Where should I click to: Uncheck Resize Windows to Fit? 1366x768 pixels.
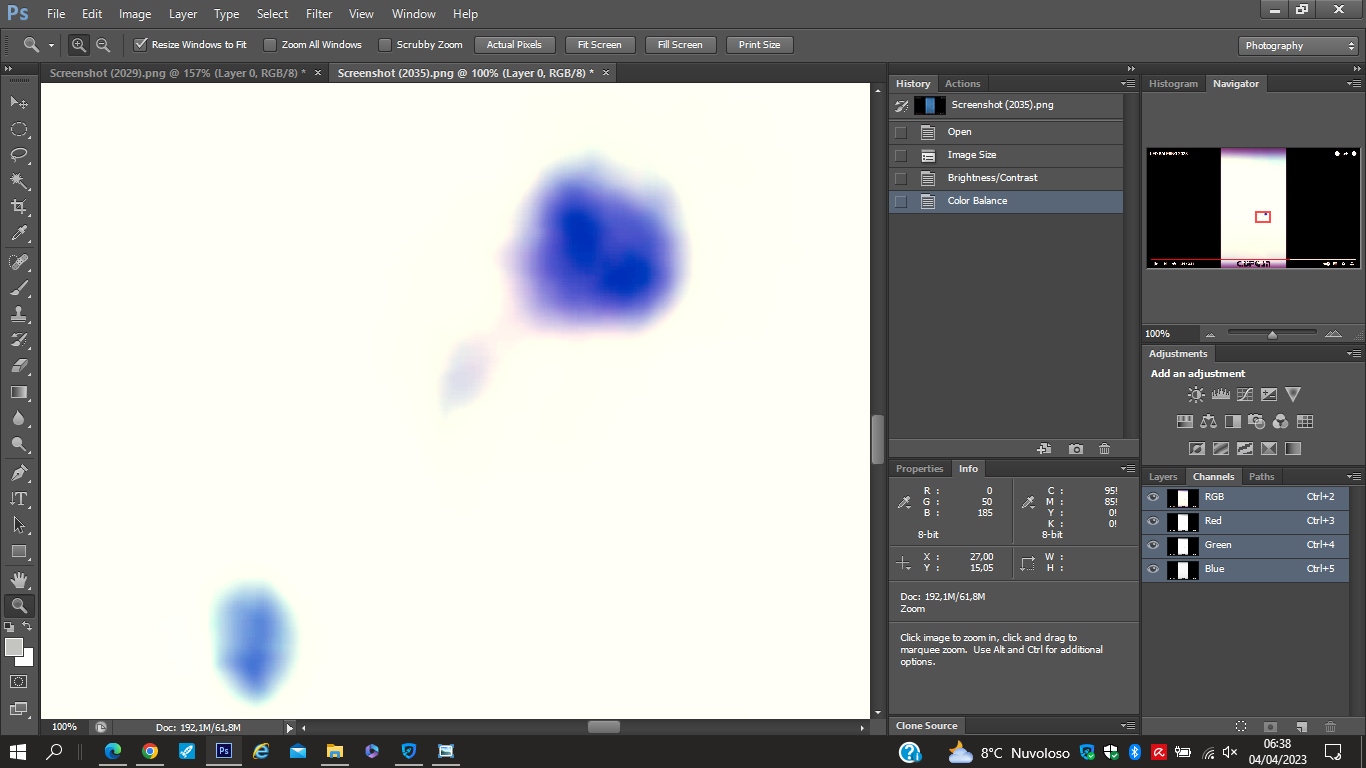tap(141, 45)
